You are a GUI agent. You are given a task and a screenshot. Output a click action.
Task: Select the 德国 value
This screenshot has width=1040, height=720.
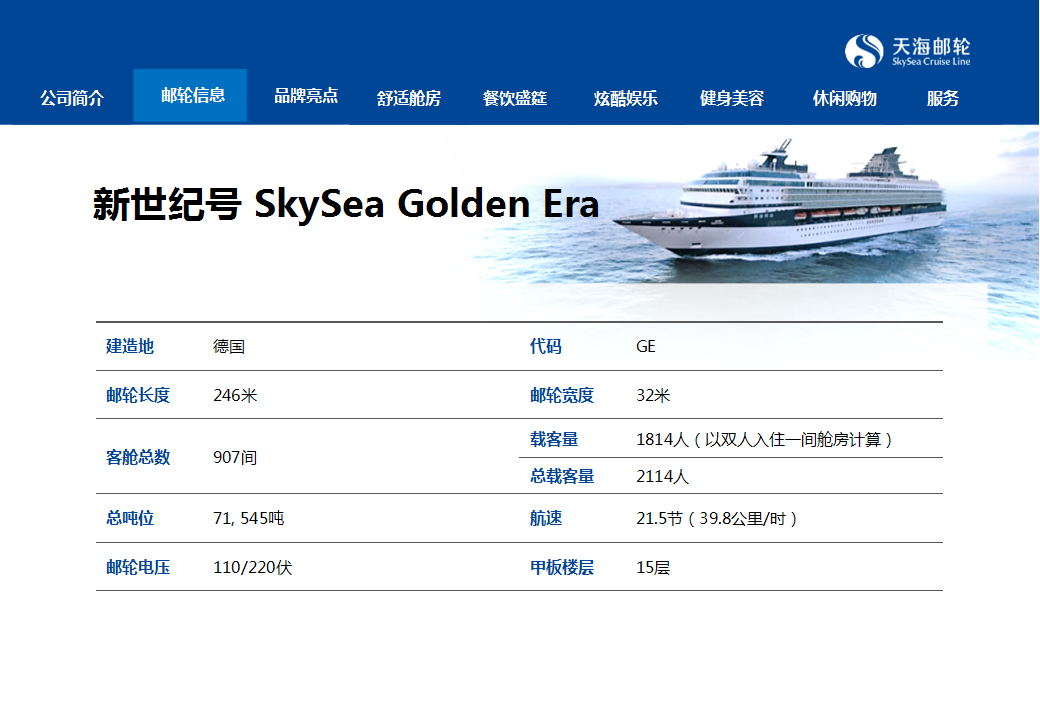click(229, 346)
